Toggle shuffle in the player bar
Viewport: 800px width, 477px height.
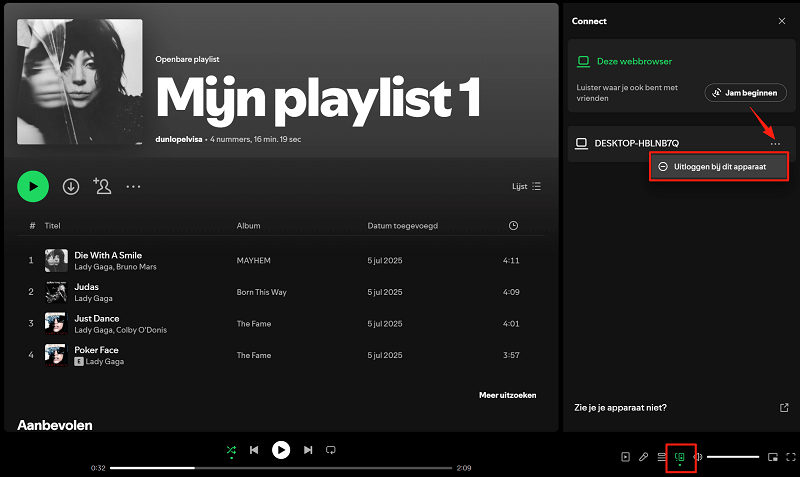pyautogui.click(x=231, y=450)
